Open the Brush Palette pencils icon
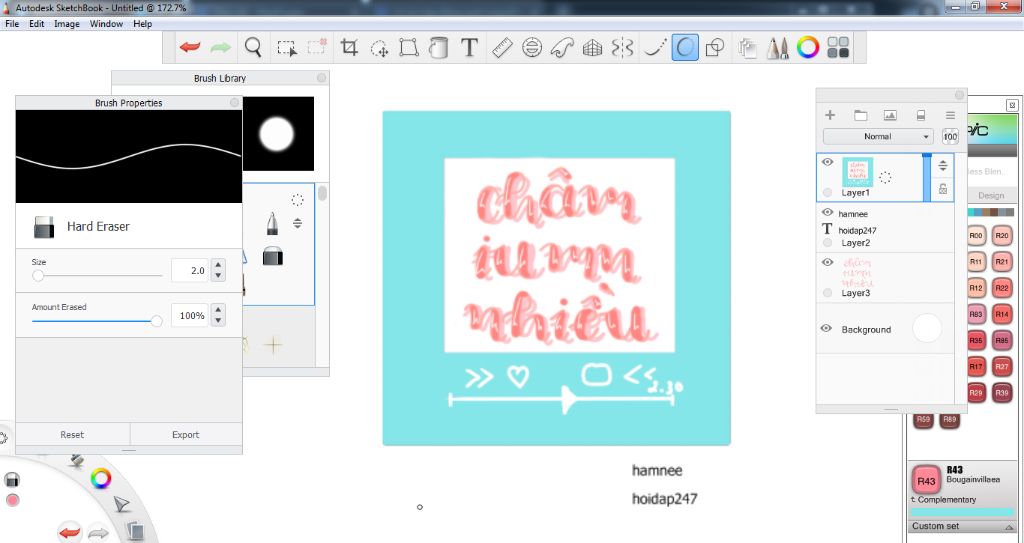 pos(777,48)
